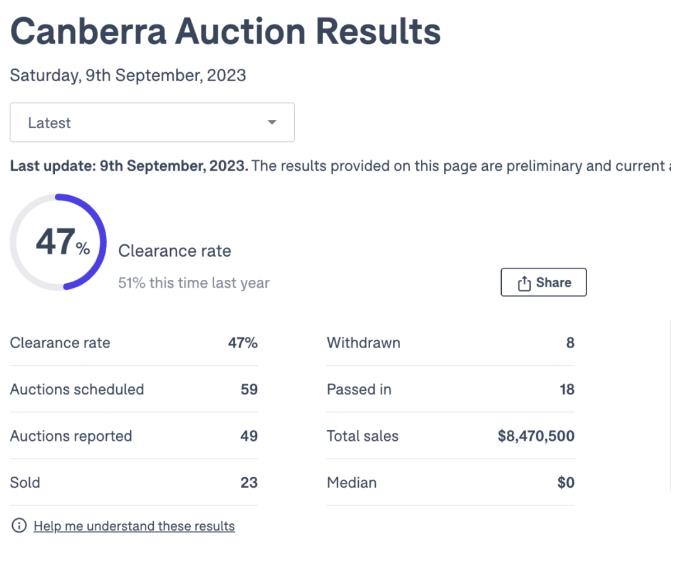Click the info icon beside help link
683x563 pixels.
click(18, 526)
